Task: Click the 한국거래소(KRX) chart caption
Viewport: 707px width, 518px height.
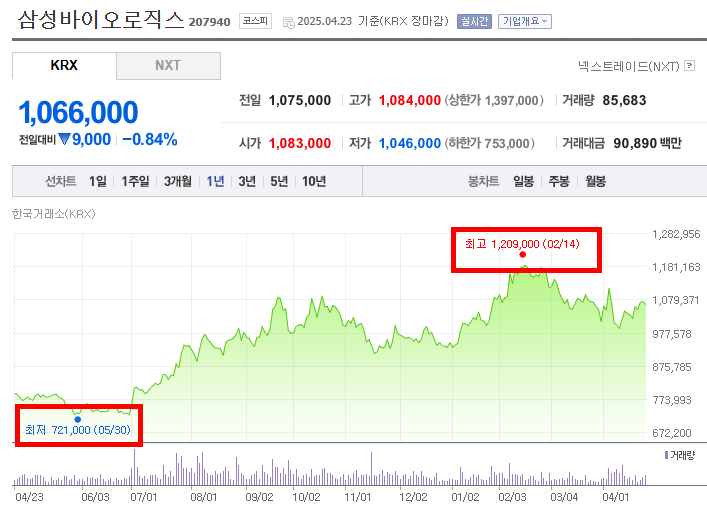Action: [x=54, y=214]
